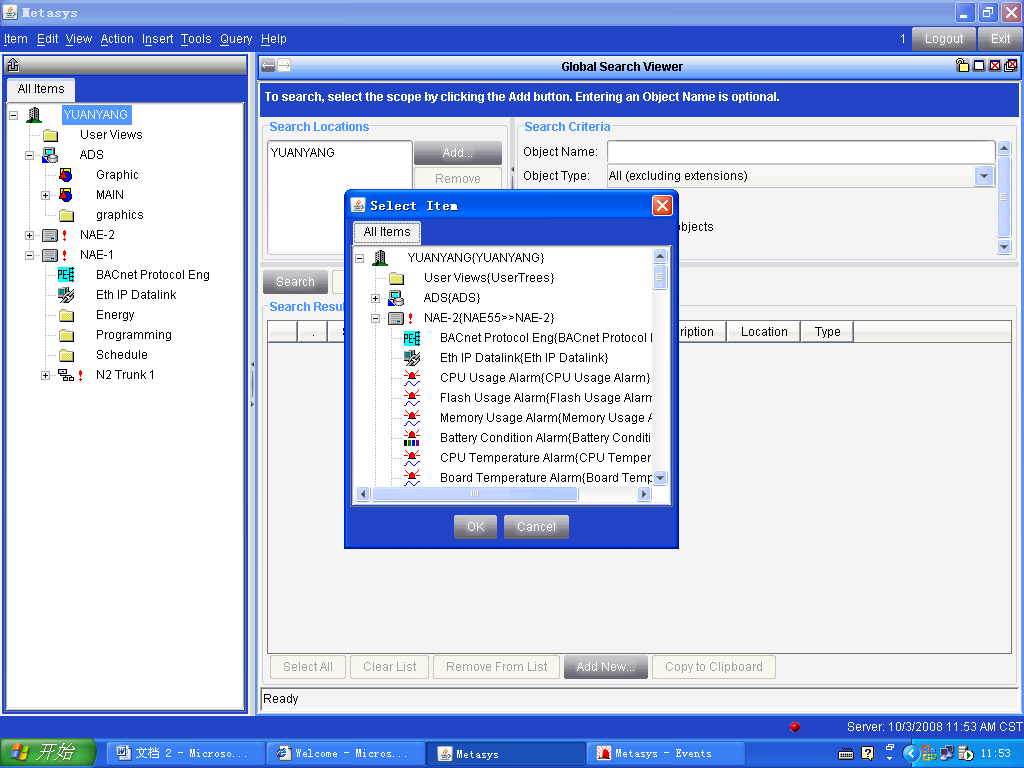
Task: Switch to Metasys - Events taskbar window
Action: coord(665,753)
